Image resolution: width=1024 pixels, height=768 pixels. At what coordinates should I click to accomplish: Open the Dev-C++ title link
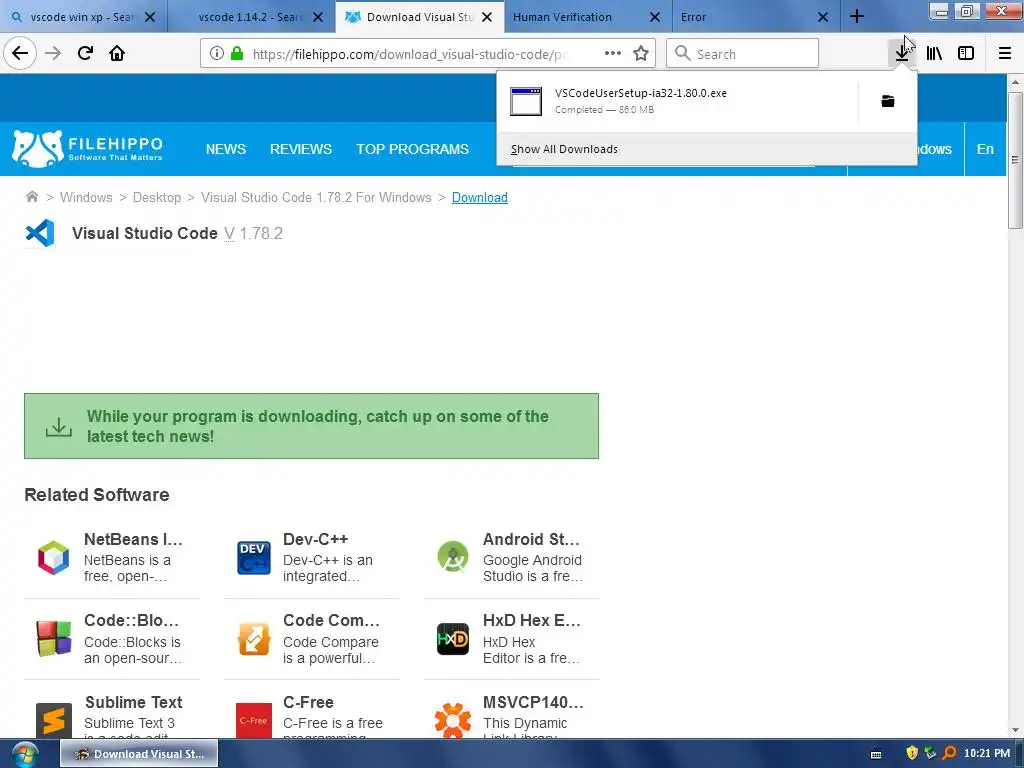coord(315,539)
